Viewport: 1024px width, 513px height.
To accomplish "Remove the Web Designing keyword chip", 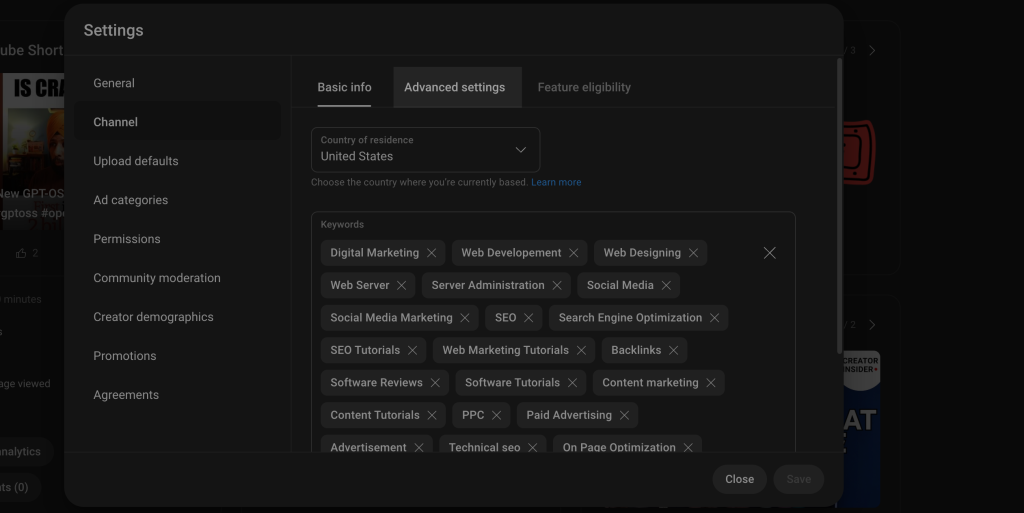I will coord(694,253).
